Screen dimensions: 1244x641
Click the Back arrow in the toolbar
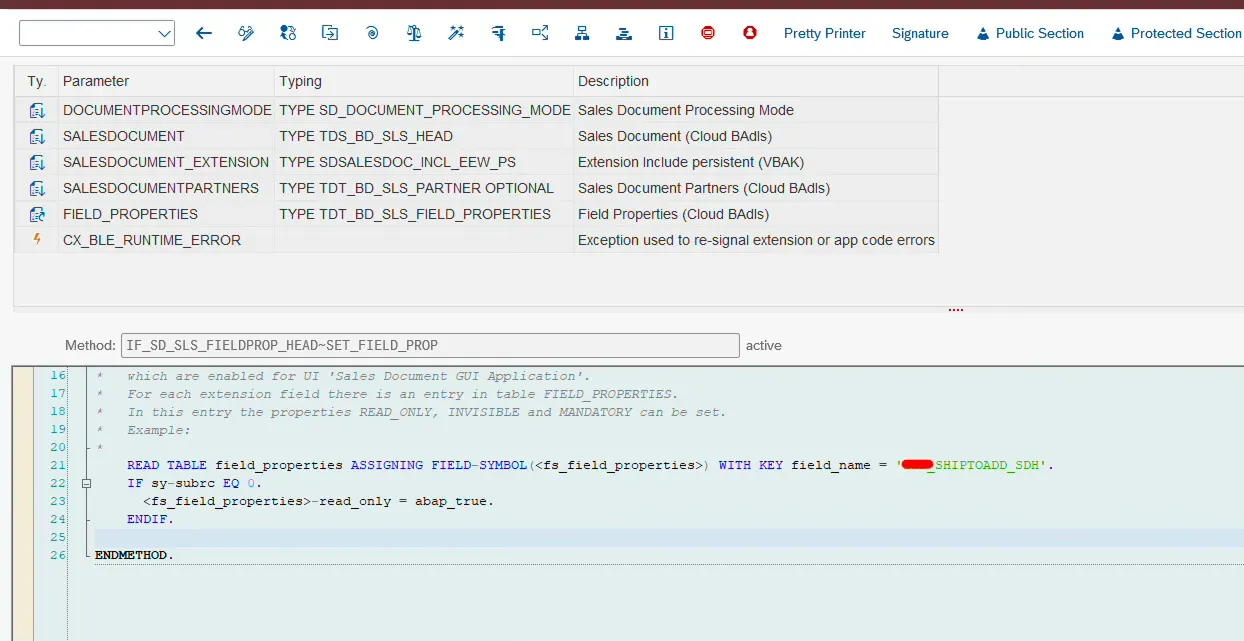pyautogui.click(x=204, y=33)
